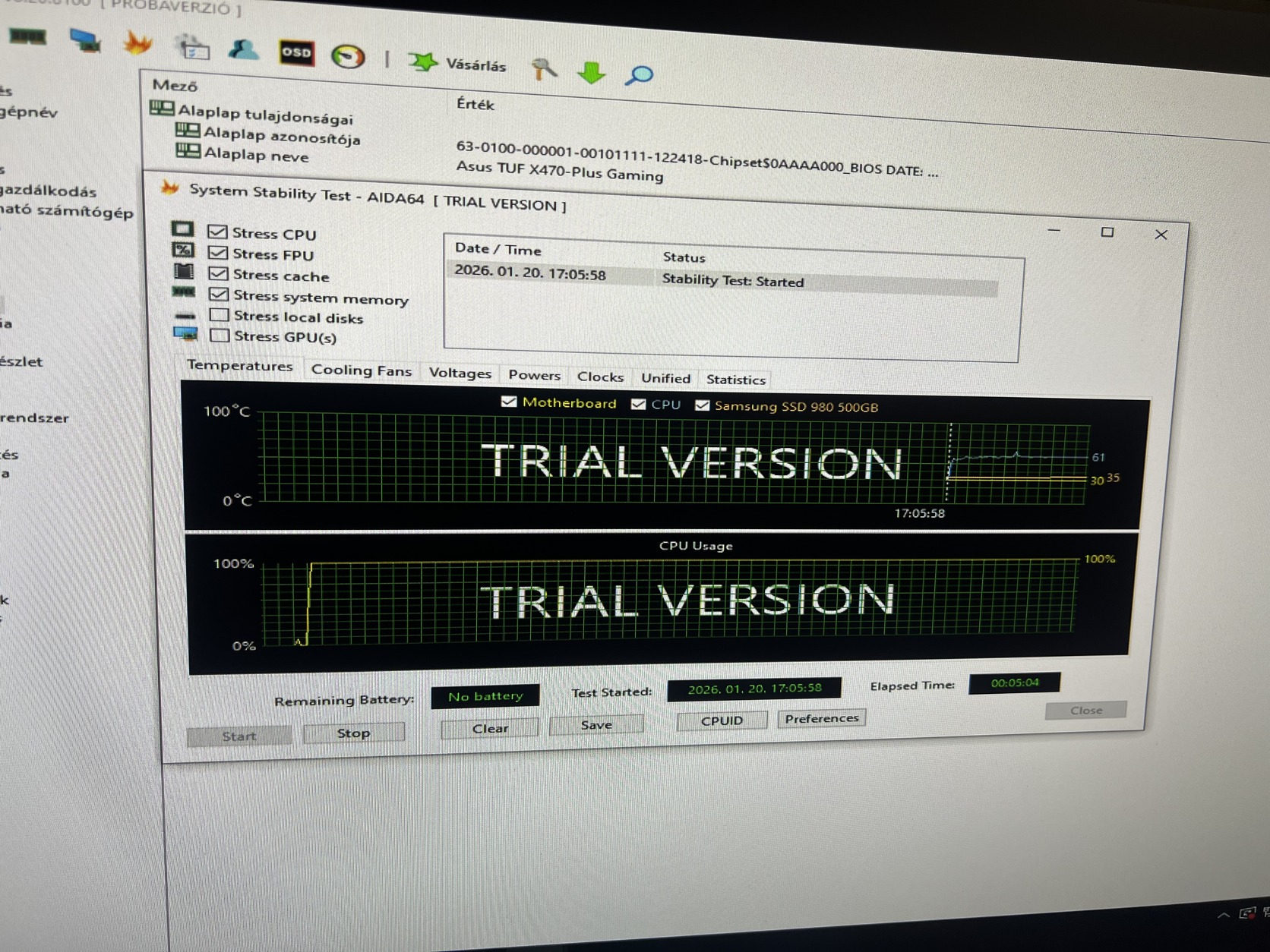Open stability test via toolbar flame icon
Viewport: 1270px width, 952px height.
137,43
